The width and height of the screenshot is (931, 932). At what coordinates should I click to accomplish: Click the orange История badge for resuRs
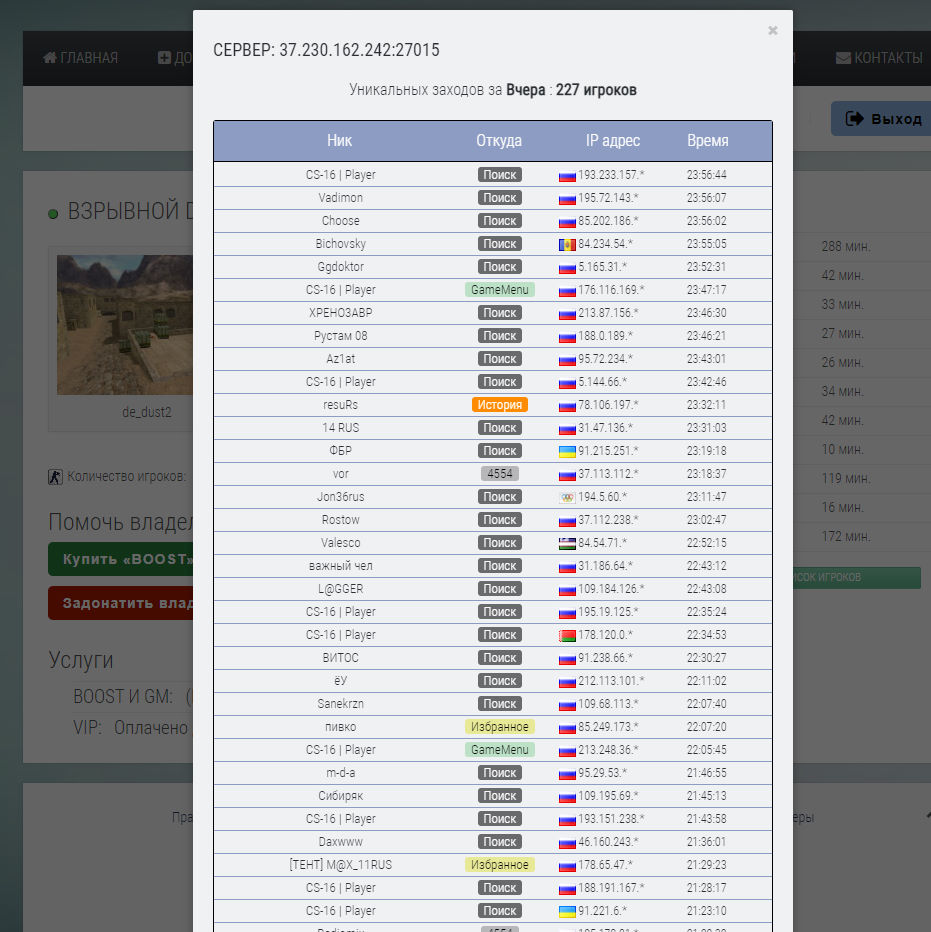[x=499, y=405]
